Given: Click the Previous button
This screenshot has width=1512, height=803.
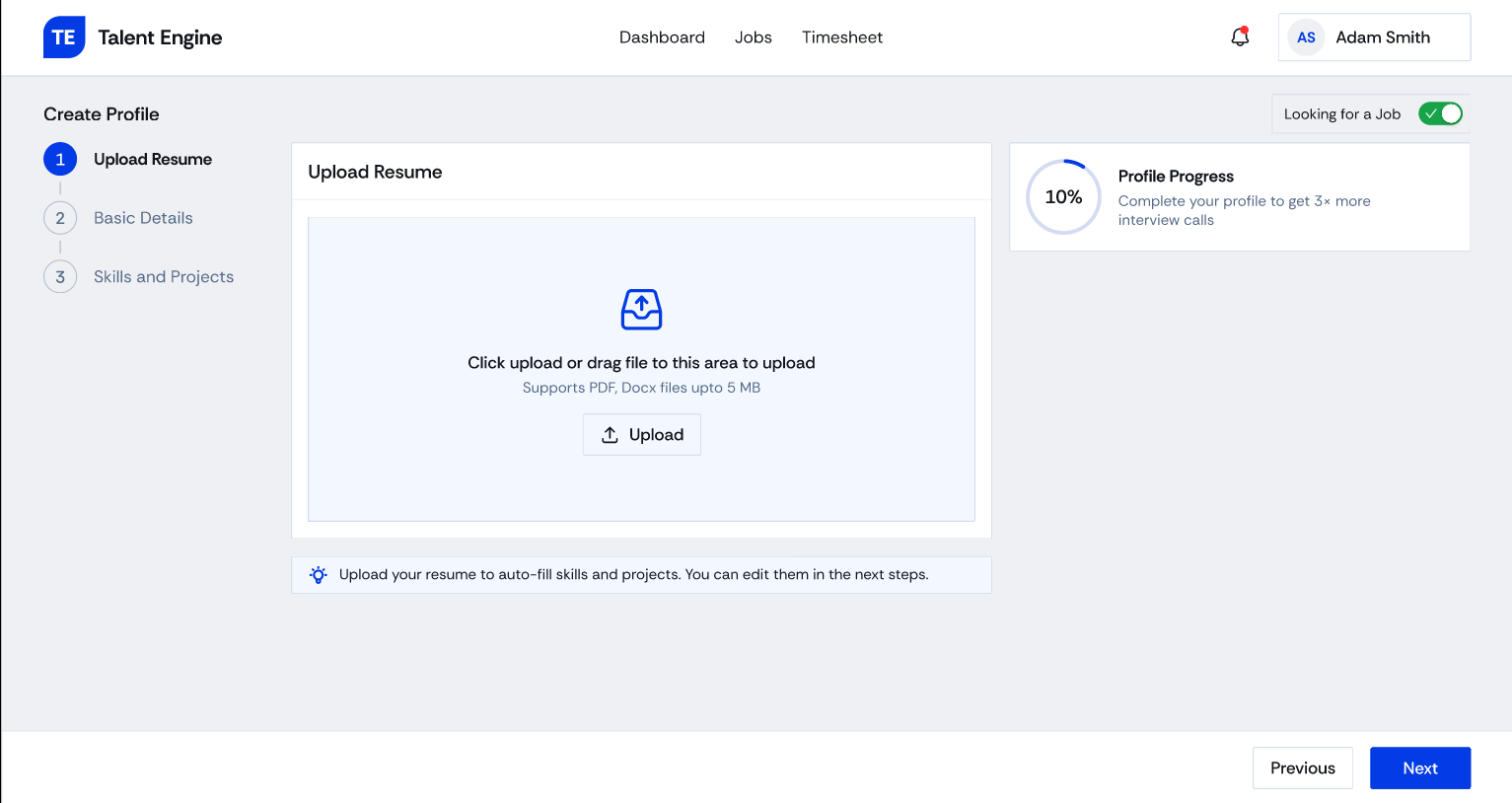Looking at the screenshot, I should coord(1303,768).
